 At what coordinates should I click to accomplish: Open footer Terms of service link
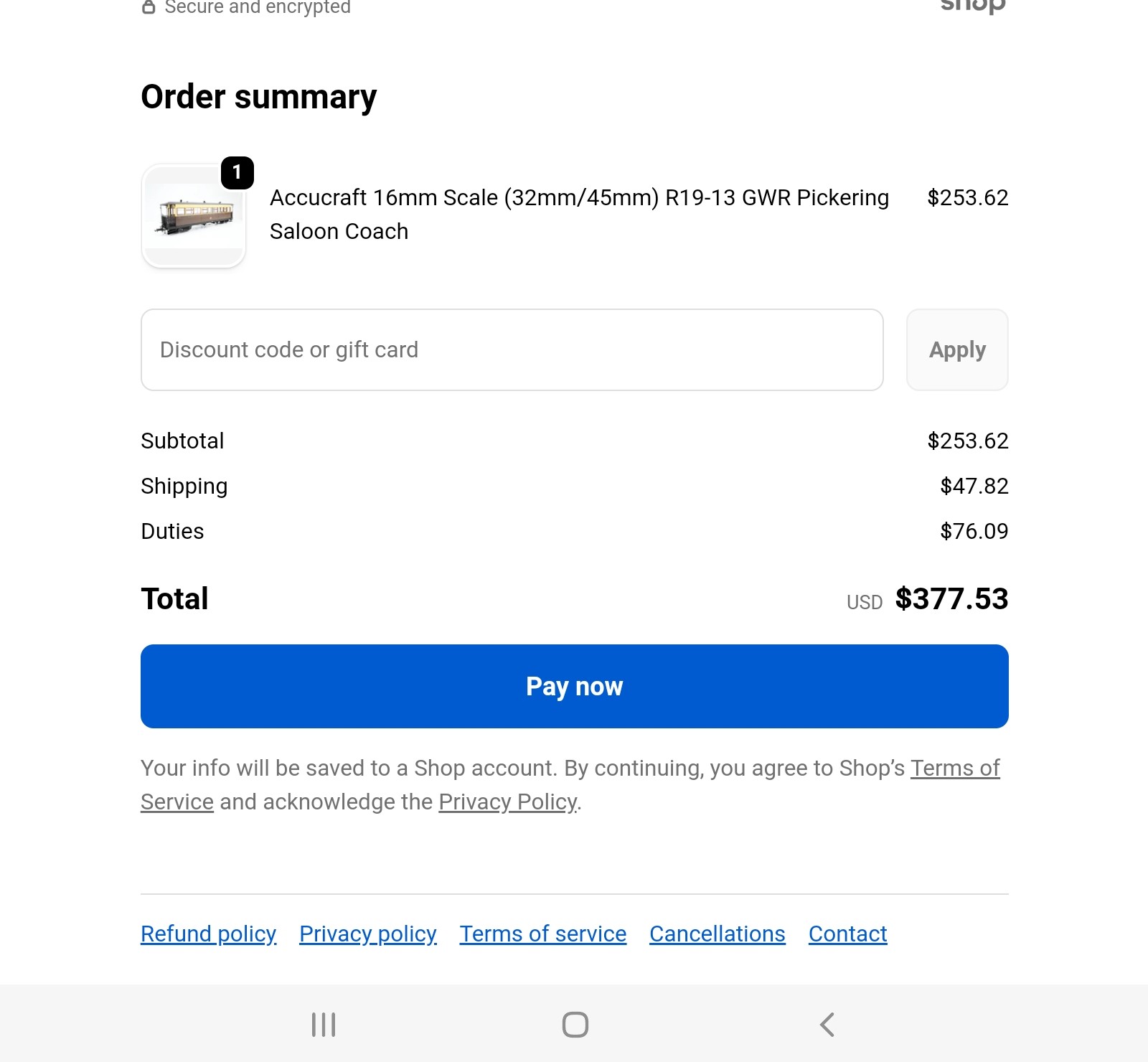point(542,934)
